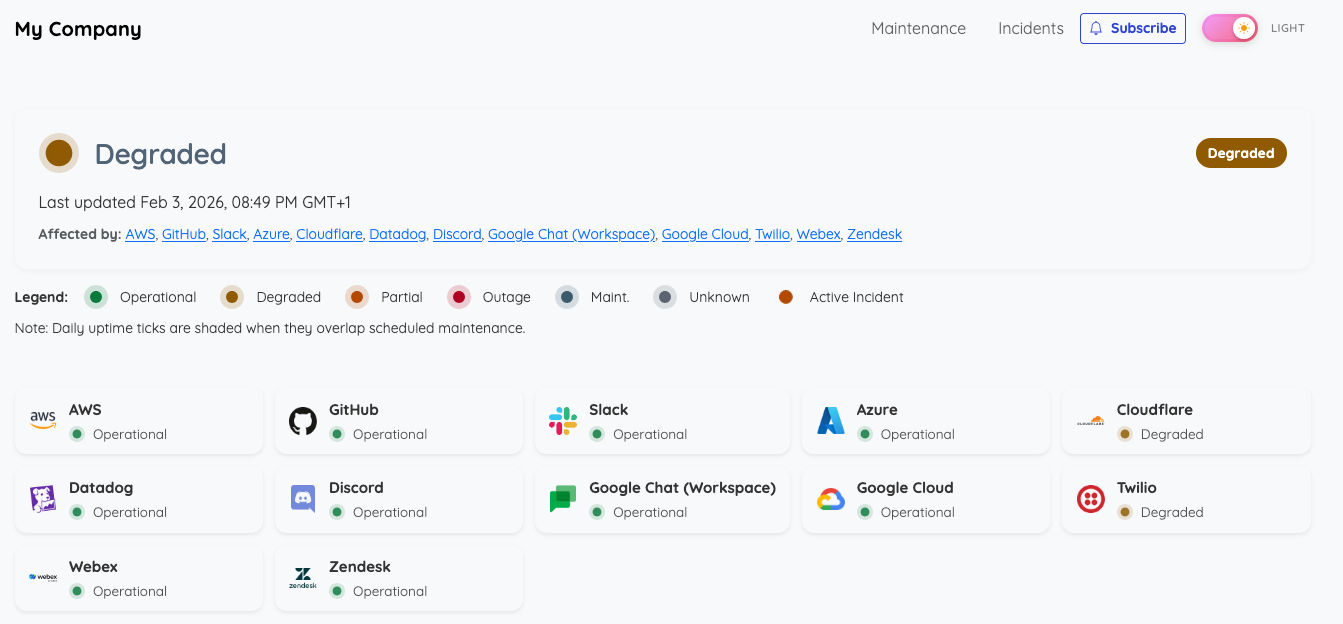This screenshot has width=1343, height=624.
Task: Click the Outage red status dot
Action: 459,297
